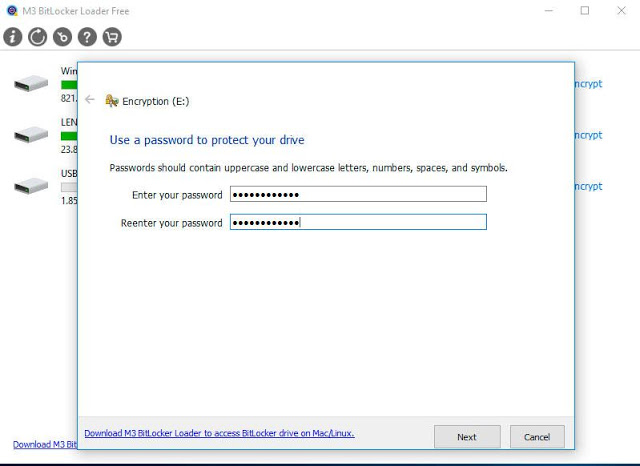640x466 pixels.
Task: Open the Download M3 BitLocker Loader Mac/Linux link
Action: [x=220, y=433]
